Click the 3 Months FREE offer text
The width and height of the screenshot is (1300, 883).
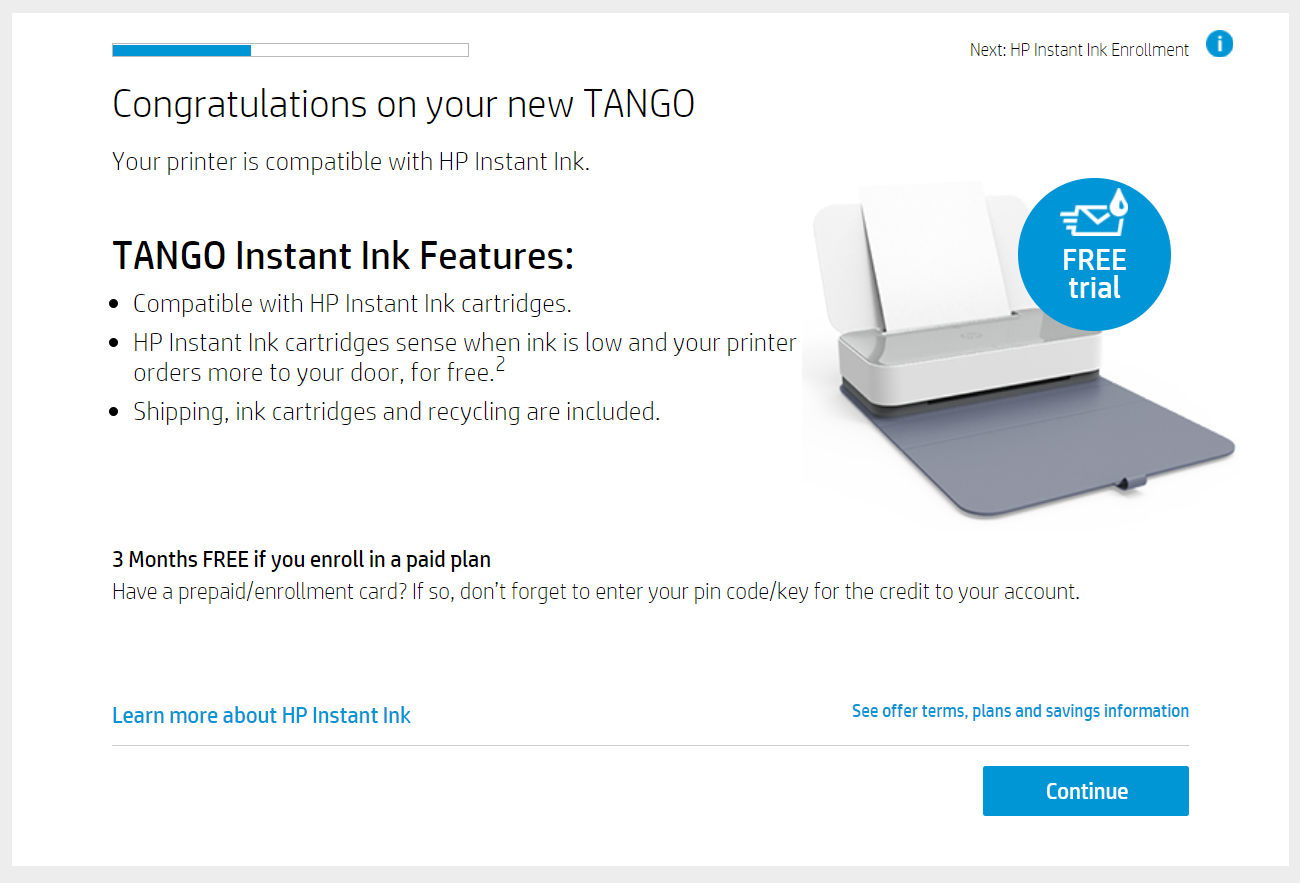point(301,560)
